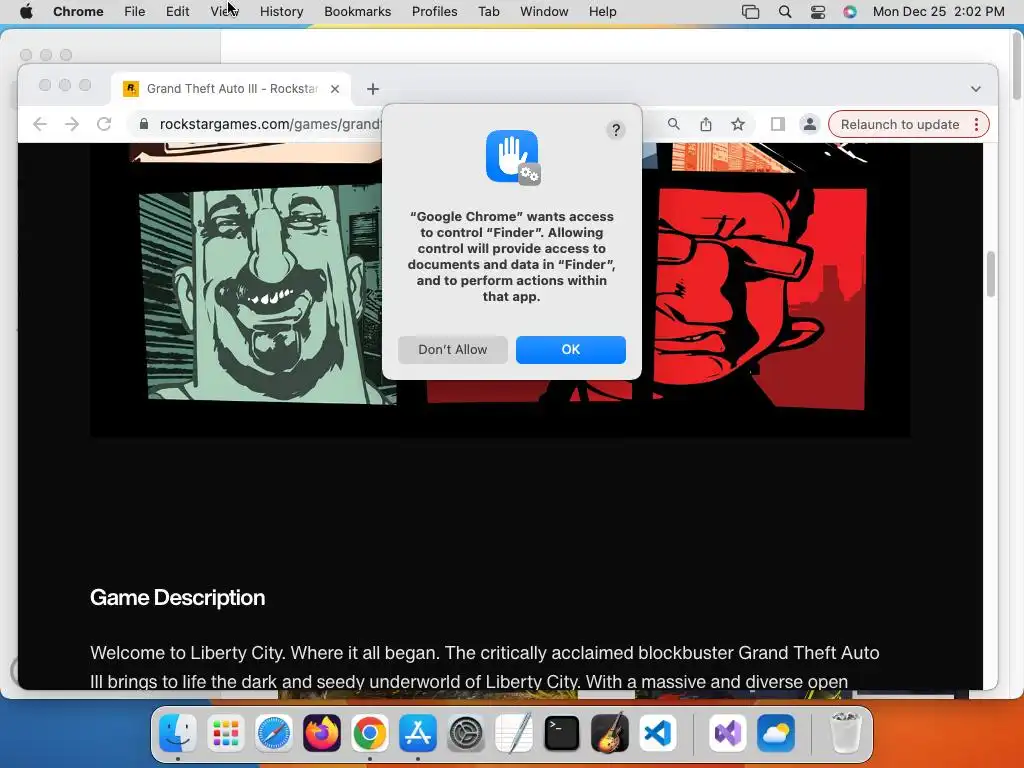Image resolution: width=1024 pixels, height=768 pixels.
Task: Open Stage Manager menu bar icon
Action: click(x=750, y=12)
